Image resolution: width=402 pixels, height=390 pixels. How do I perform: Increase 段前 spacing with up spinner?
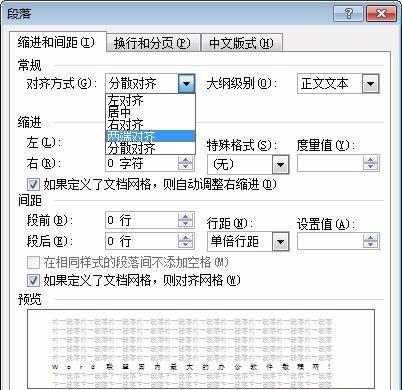coord(186,217)
